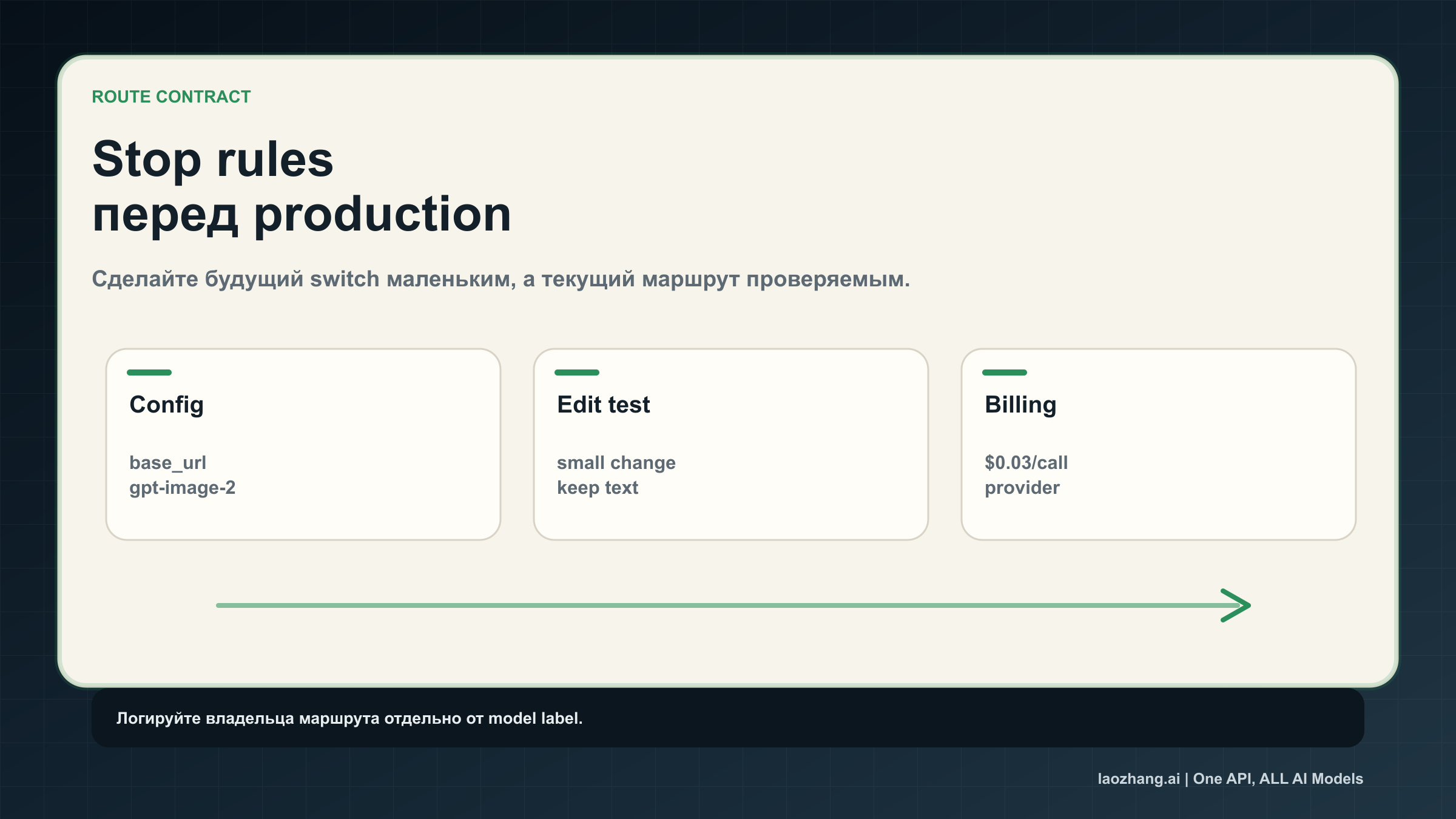
Task: Click the green arrow at slide bottom
Action: click(728, 604)
